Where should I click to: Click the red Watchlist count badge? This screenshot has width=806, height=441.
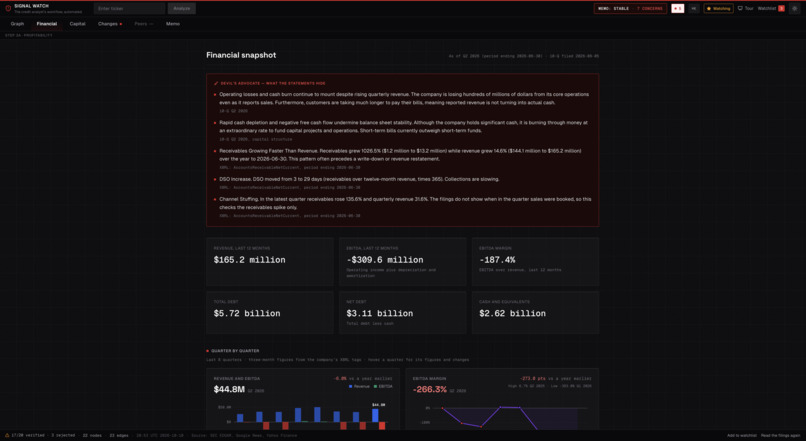pos(781,8)
